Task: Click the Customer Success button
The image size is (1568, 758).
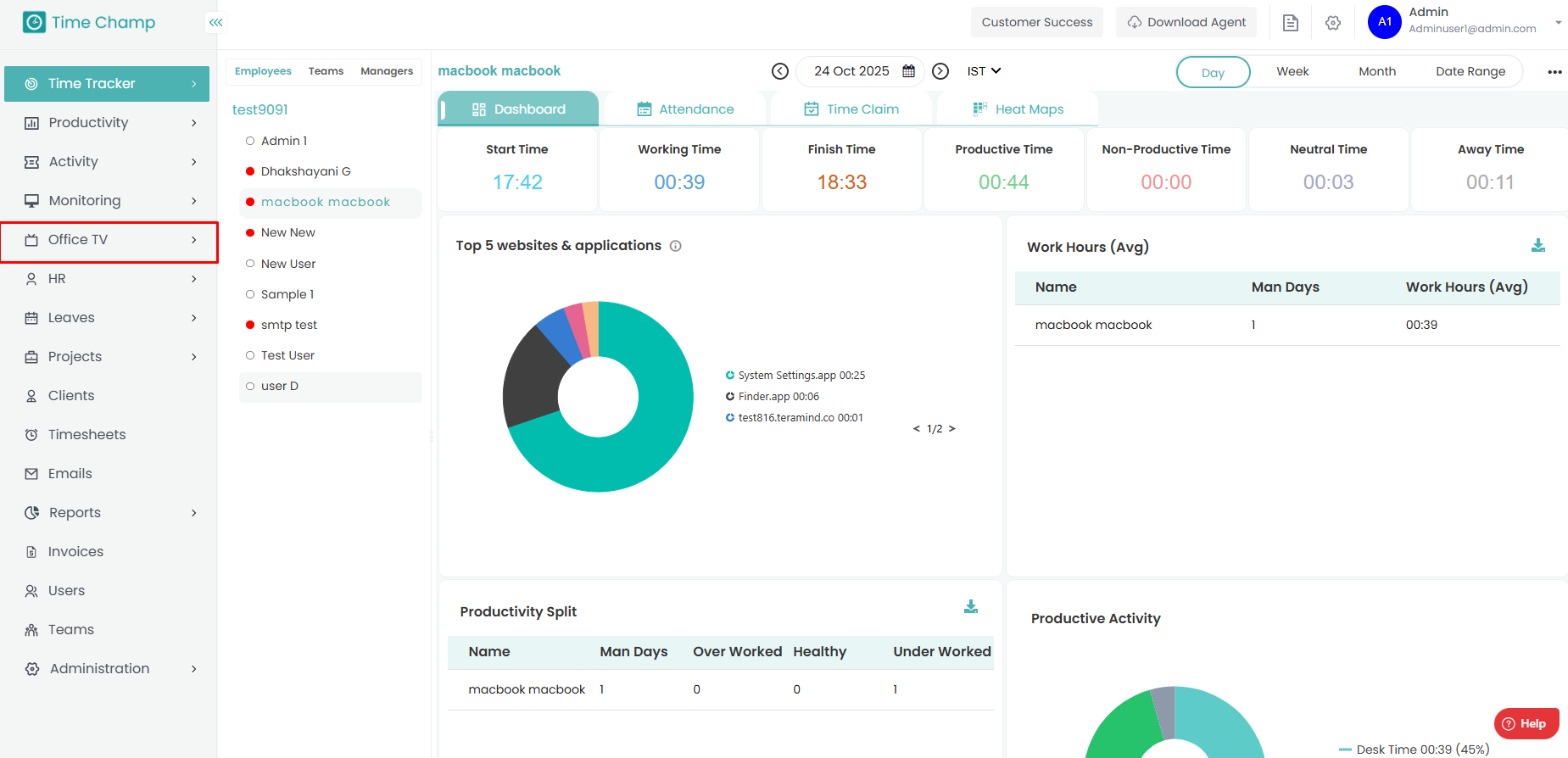Action: point(1036,23)
